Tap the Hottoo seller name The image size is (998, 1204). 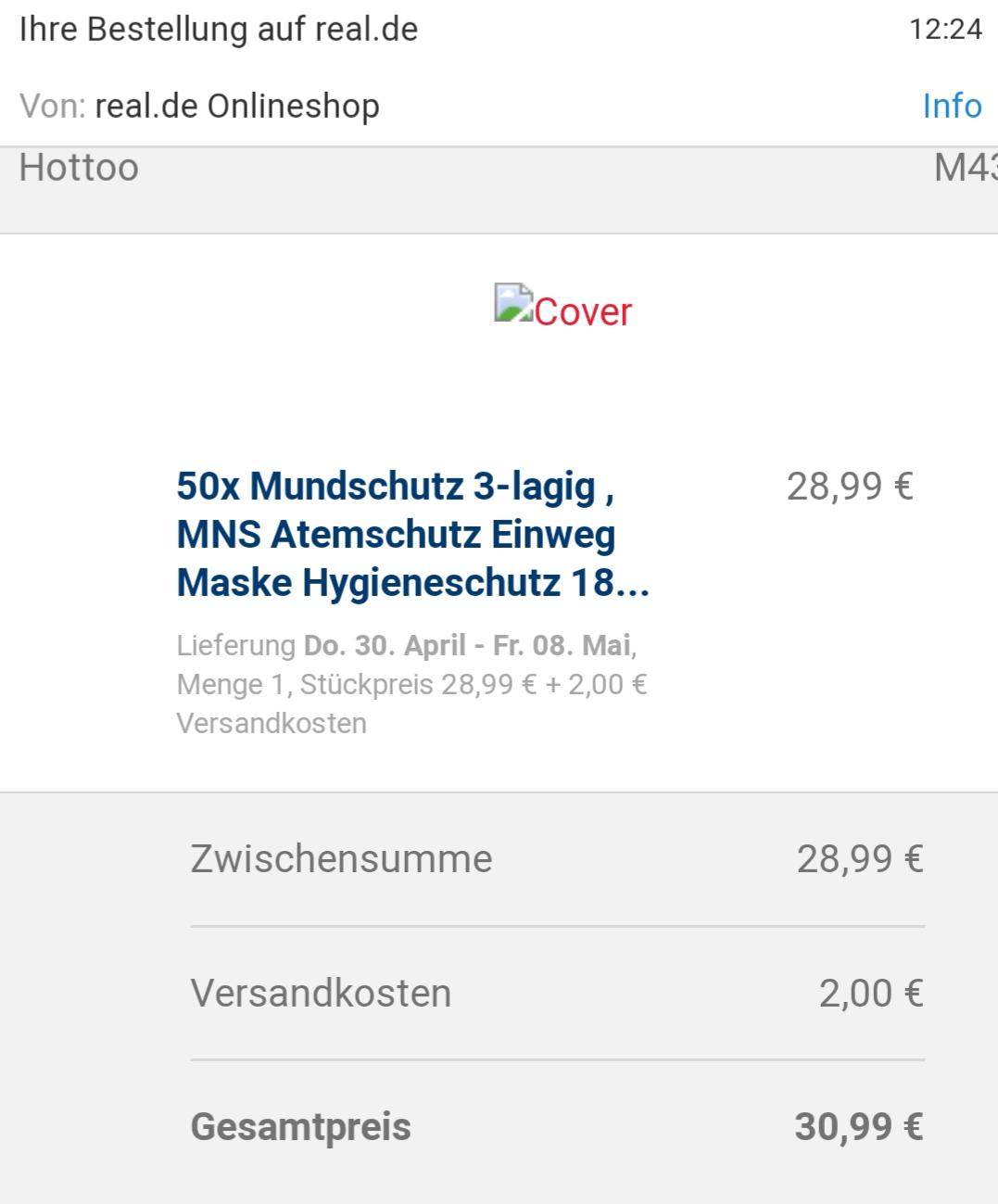coord(79,168)
